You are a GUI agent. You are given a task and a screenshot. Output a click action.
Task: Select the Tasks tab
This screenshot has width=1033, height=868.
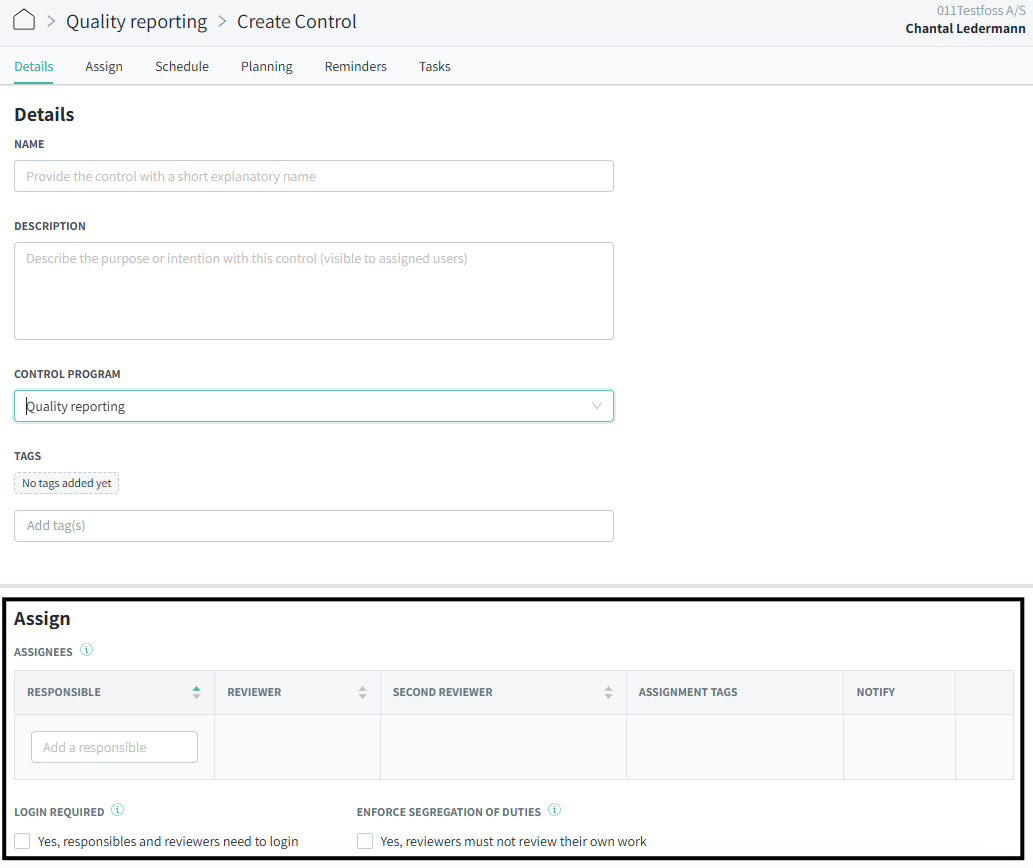coord(434,67)
